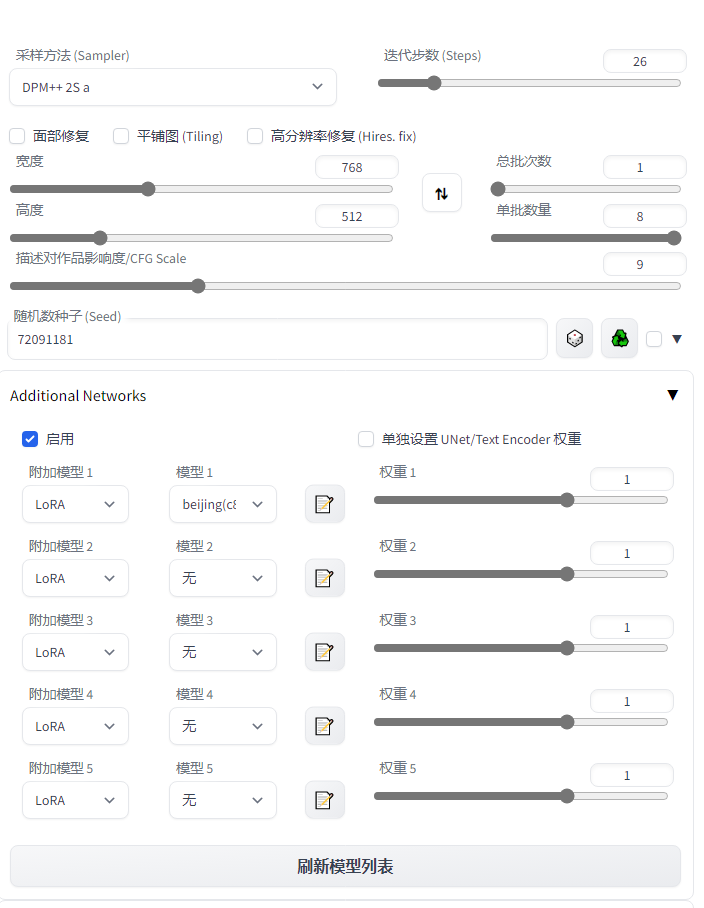Open model info editor for 模型 3
Screen dimensions: 704x908
click(x=325, y=652)
